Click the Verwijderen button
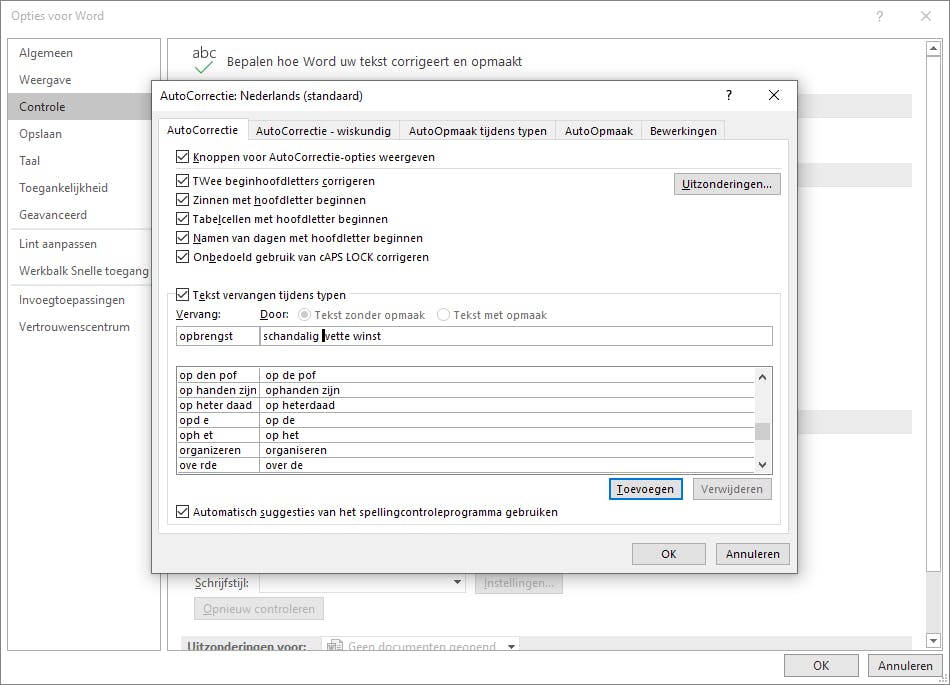Image resolution: width=950 pixels, height=685 pixels. pyautogui.click(x=732, y=489)
